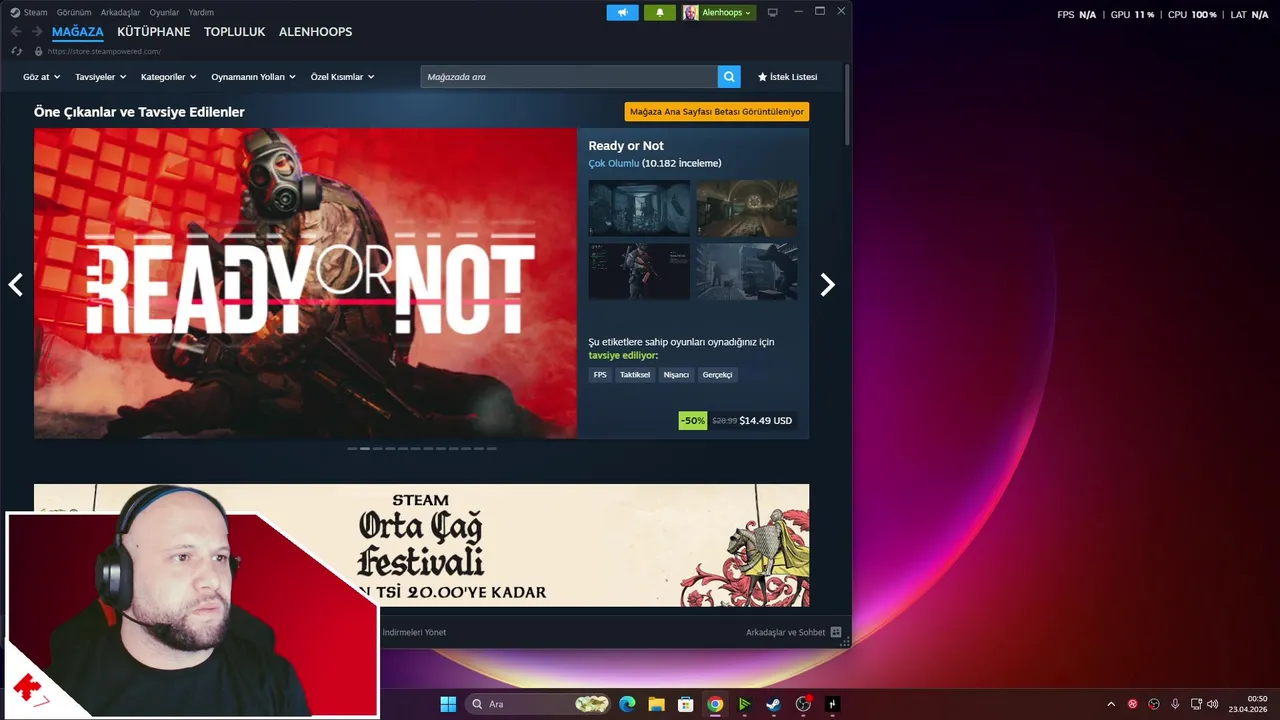Open the Alenhoops account dropdown
This screenshot has height=720, width=1280.
point(727,13)
